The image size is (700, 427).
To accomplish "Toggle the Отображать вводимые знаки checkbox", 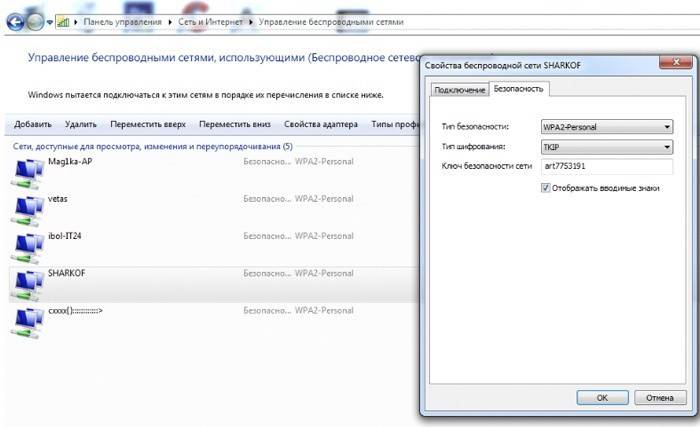I will point(545,187).
